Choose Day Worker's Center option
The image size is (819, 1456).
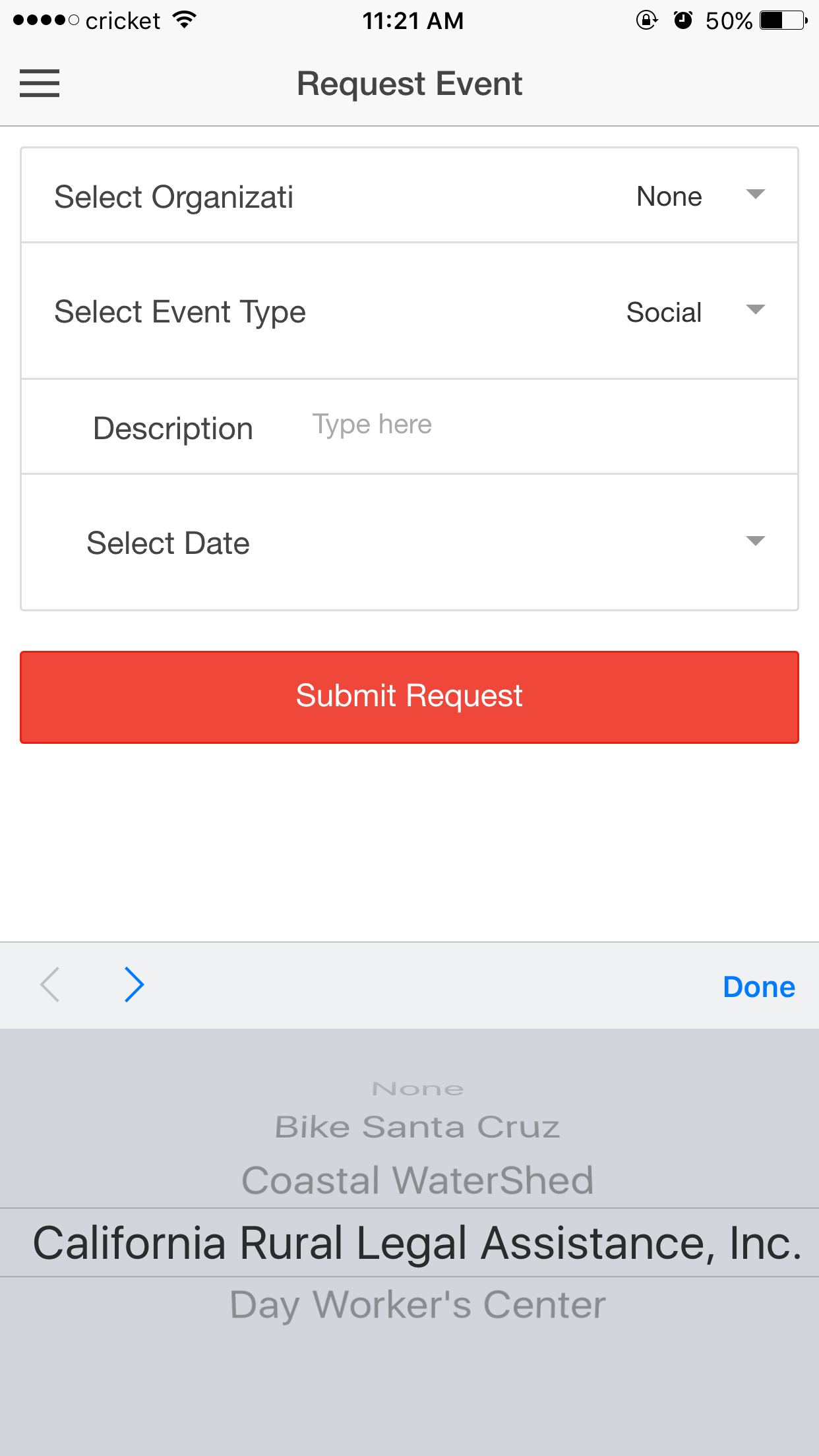[x=417, y=1304]
